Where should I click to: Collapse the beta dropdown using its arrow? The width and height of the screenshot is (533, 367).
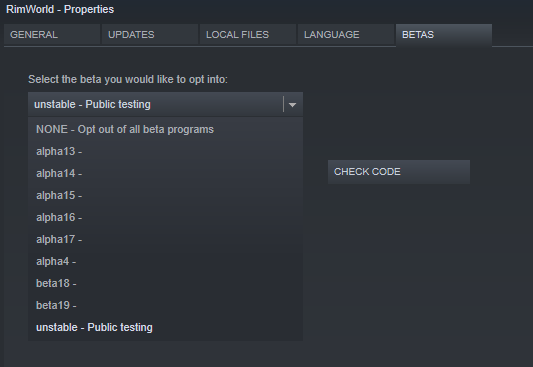292,105
